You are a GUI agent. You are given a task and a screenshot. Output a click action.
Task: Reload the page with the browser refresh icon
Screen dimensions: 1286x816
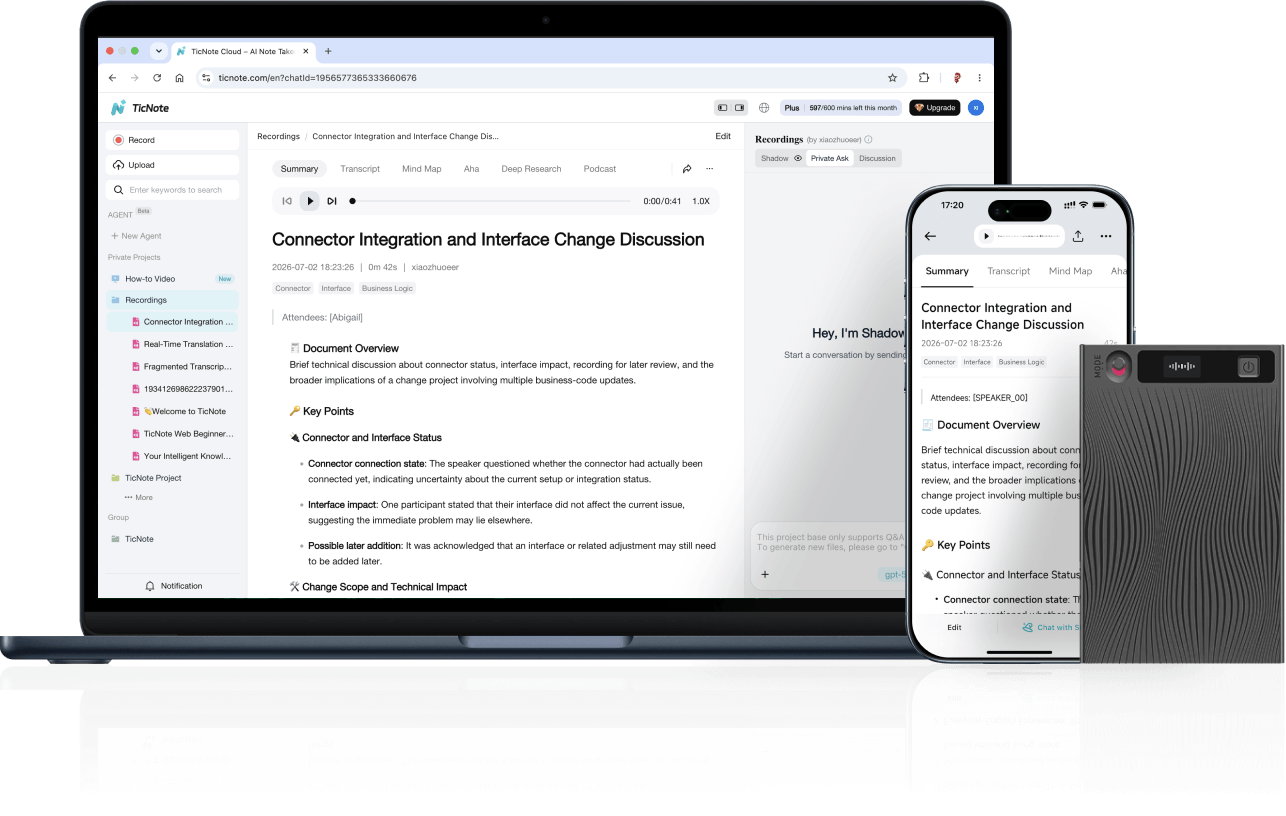(x=157, y=77)
